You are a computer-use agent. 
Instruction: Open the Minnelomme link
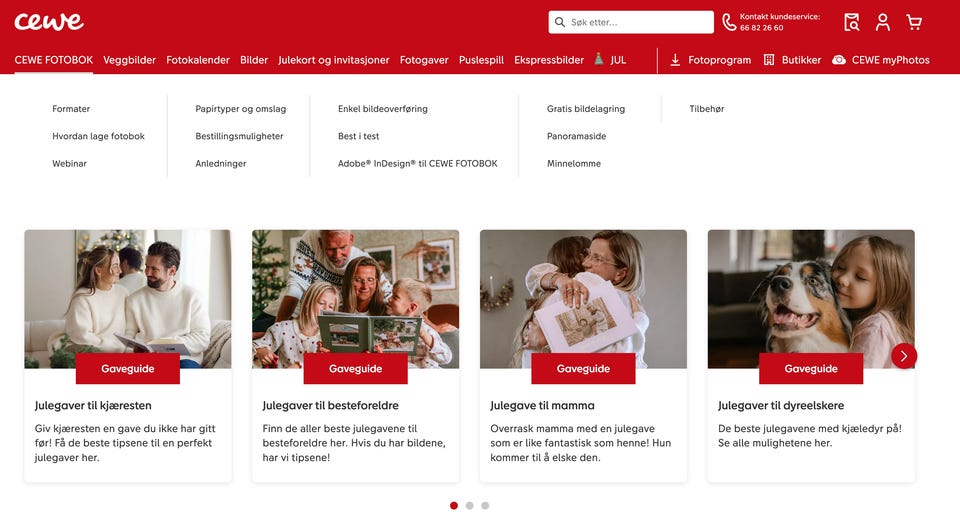(x=574, y=164)
